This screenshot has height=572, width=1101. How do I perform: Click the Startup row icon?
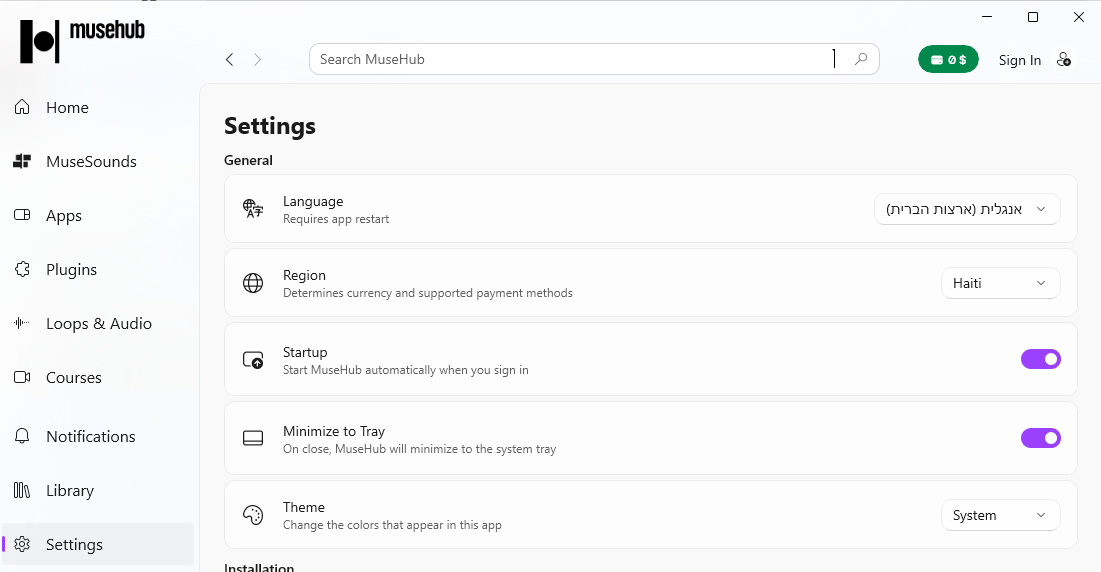[253, 360]
